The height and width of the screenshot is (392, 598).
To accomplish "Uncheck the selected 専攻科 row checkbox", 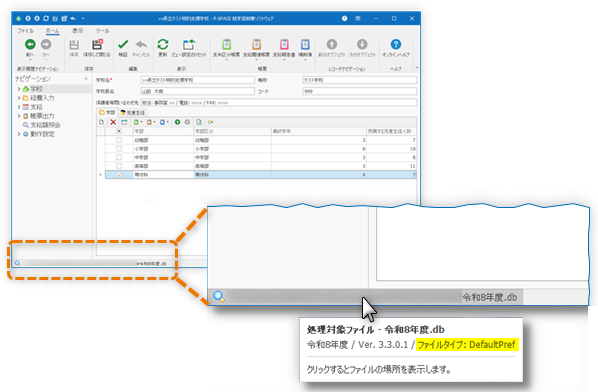I will pyautogui.click(x=119, y=175).
